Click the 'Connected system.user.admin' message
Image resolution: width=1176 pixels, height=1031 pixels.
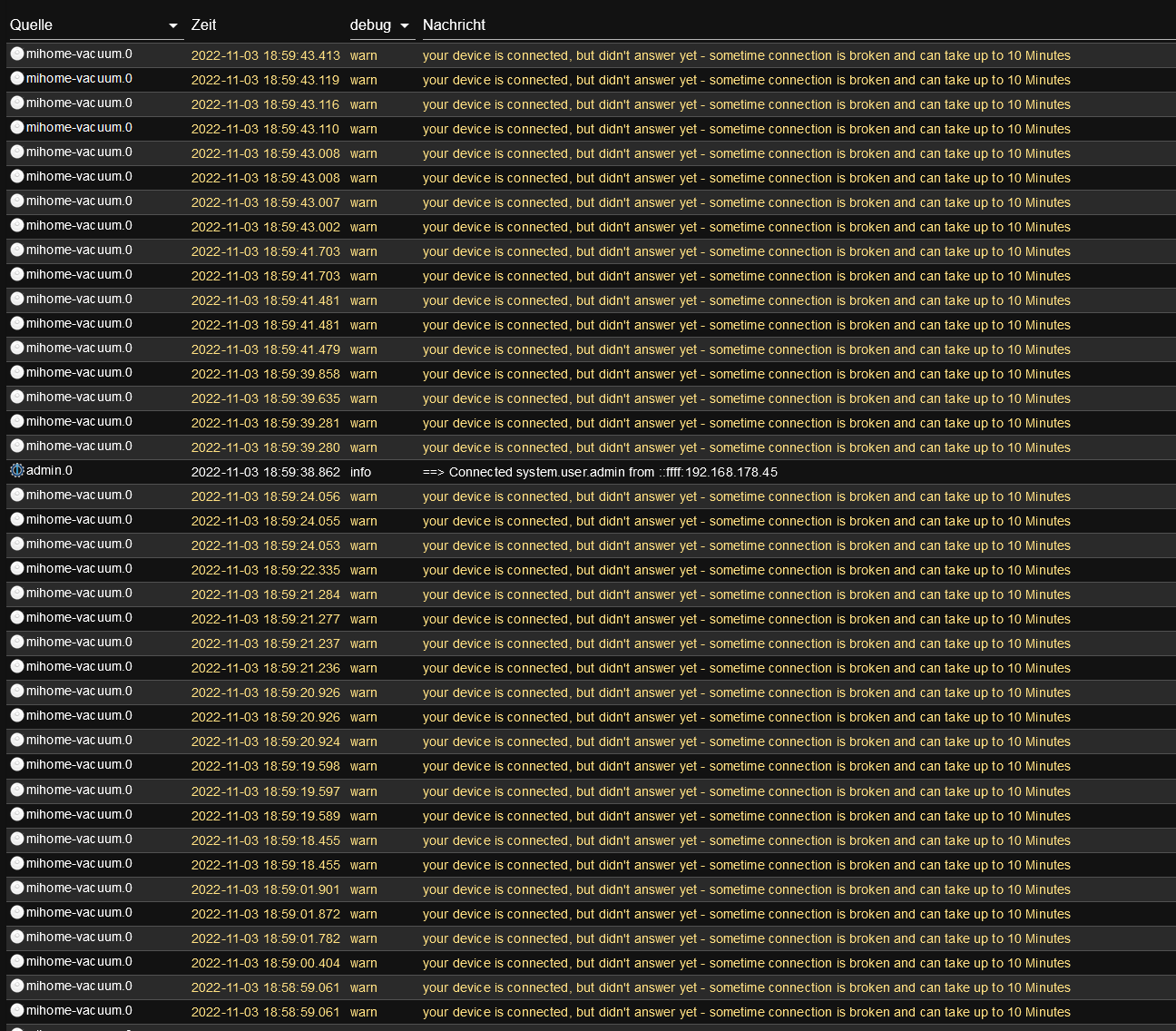coord(600,472)
